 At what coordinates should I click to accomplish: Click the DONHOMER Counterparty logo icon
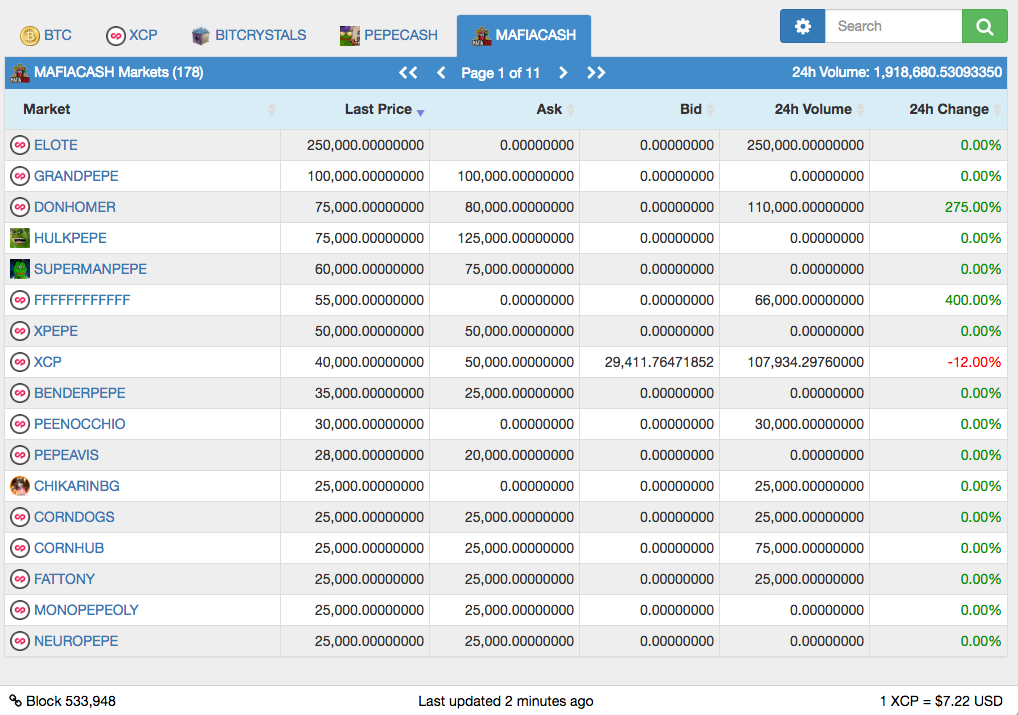[19, 207]
